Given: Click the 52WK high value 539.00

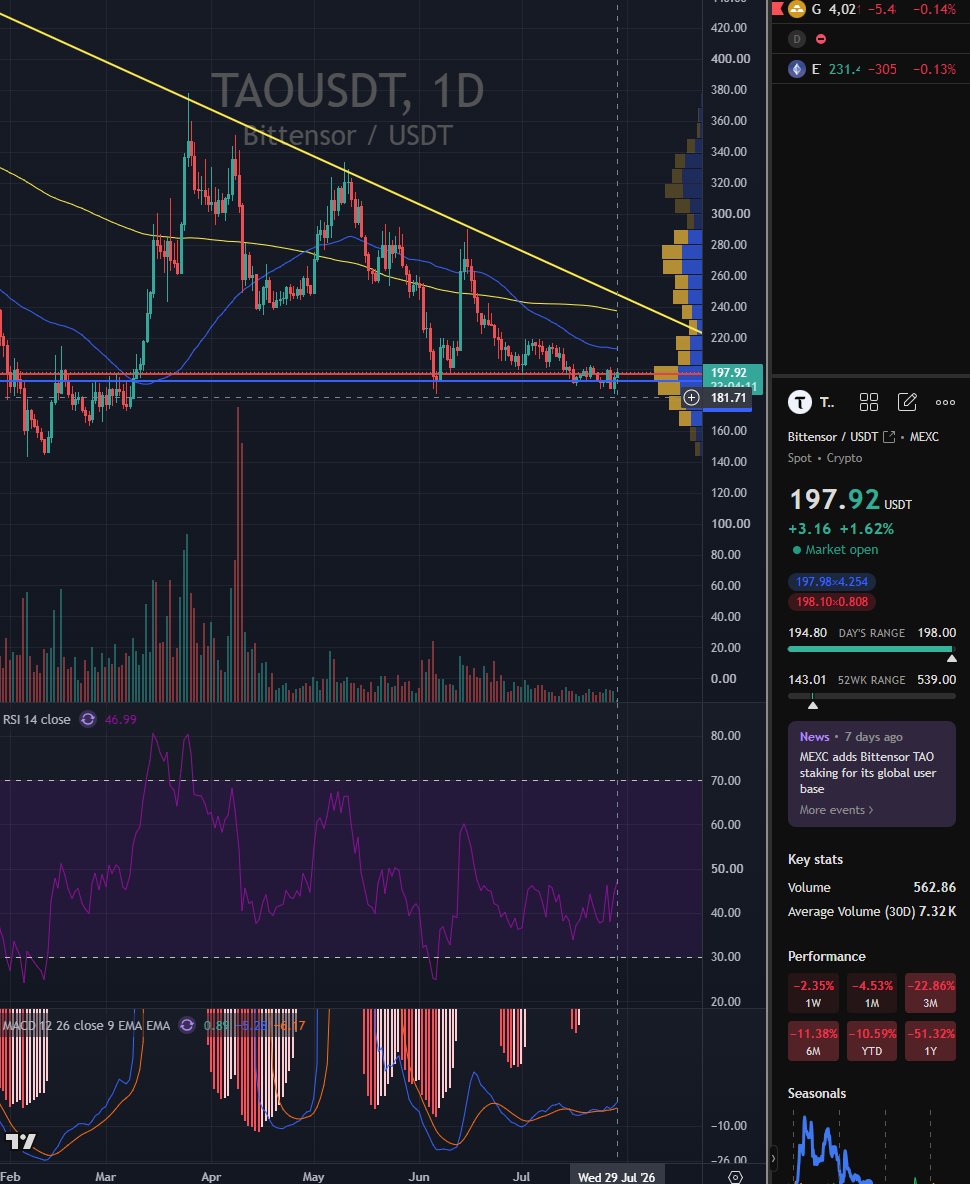Looking at the screenshot, I should [936, 680].
